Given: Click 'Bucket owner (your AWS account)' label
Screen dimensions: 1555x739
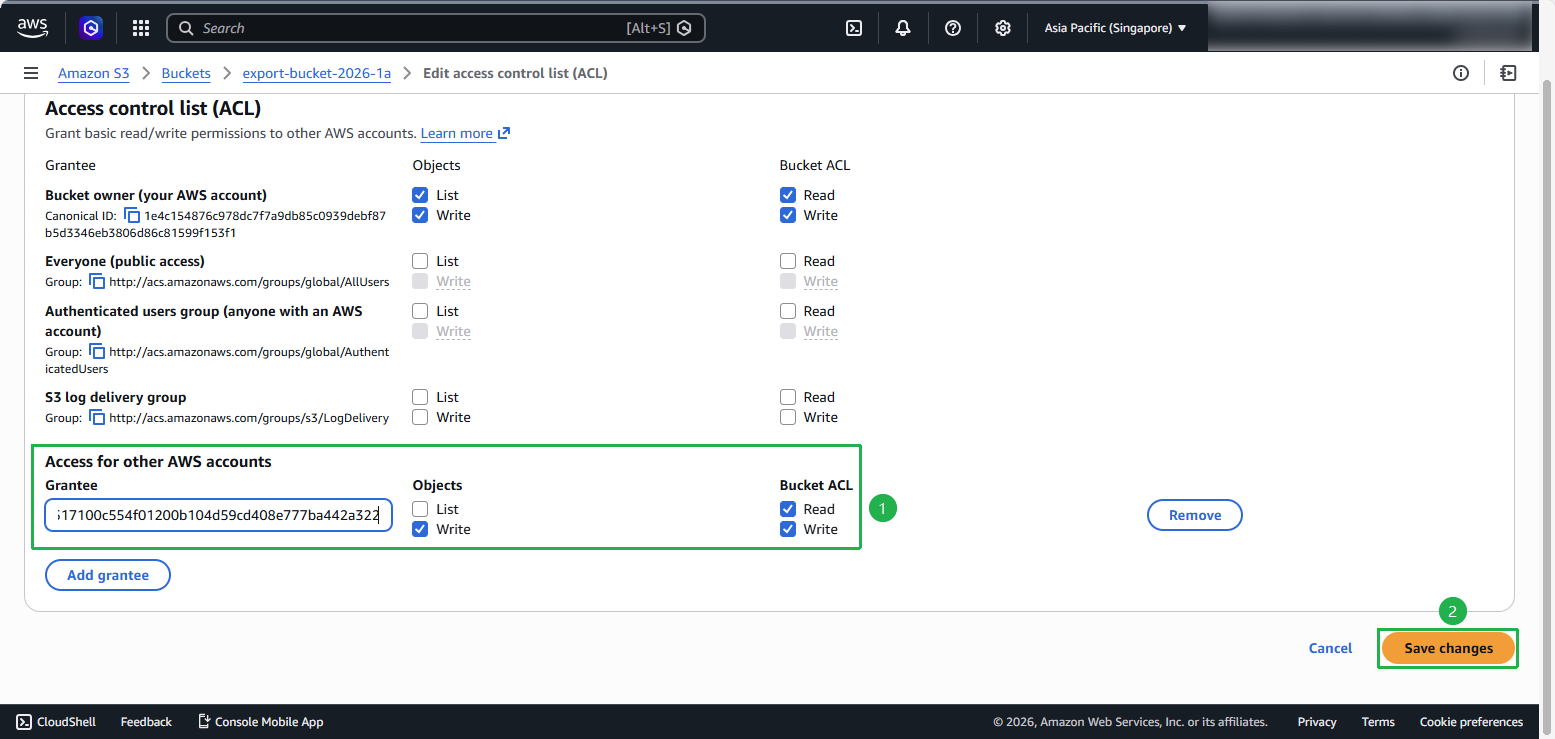Looking at the screenshot, I should click(156, 195).
